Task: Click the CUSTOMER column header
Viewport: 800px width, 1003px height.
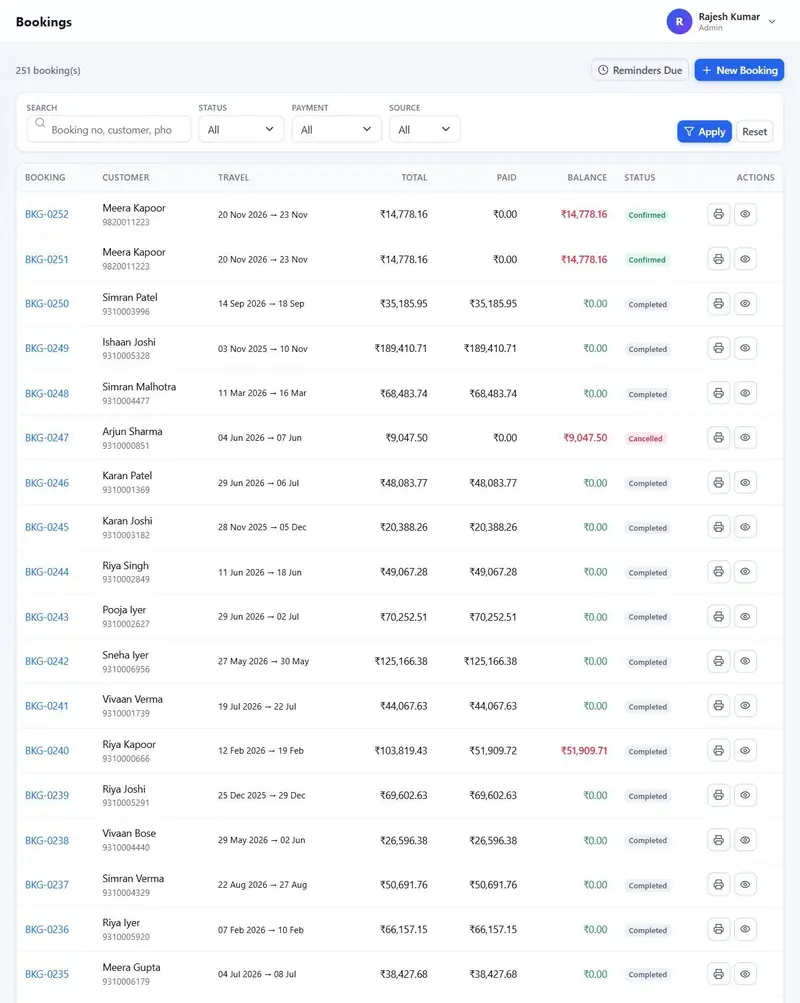Action: coord(125,177)
